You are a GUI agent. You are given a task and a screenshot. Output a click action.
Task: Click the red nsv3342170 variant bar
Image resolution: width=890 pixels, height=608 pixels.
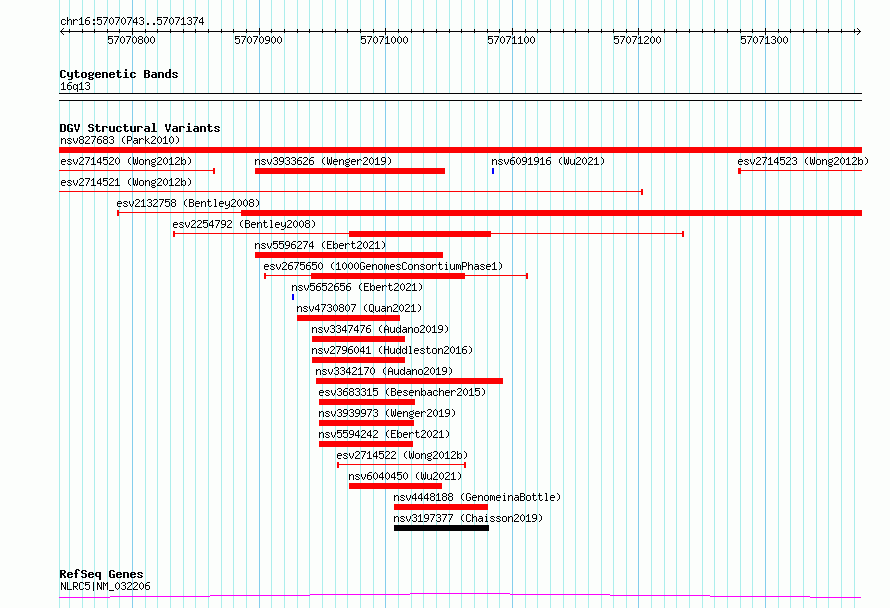click(409, 381)
